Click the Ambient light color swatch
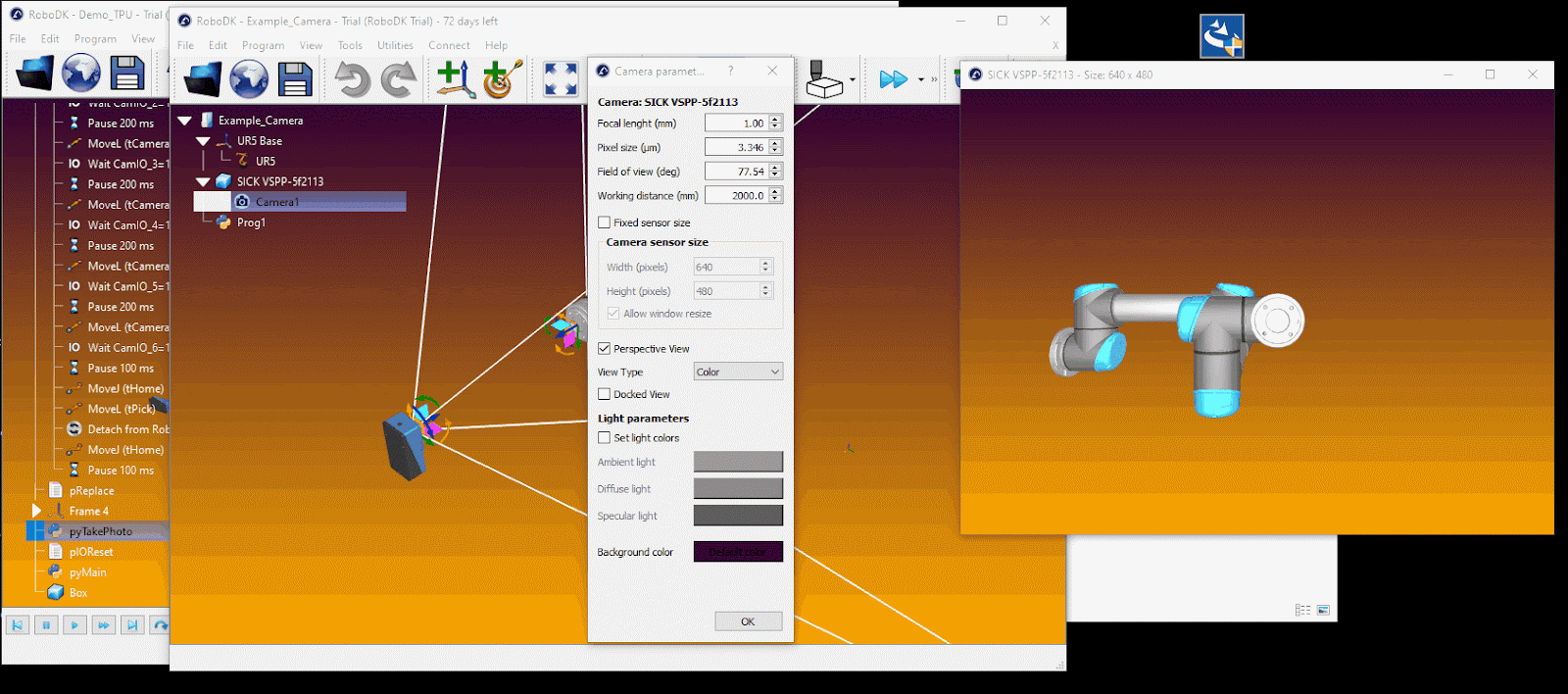 coord(738,462)
